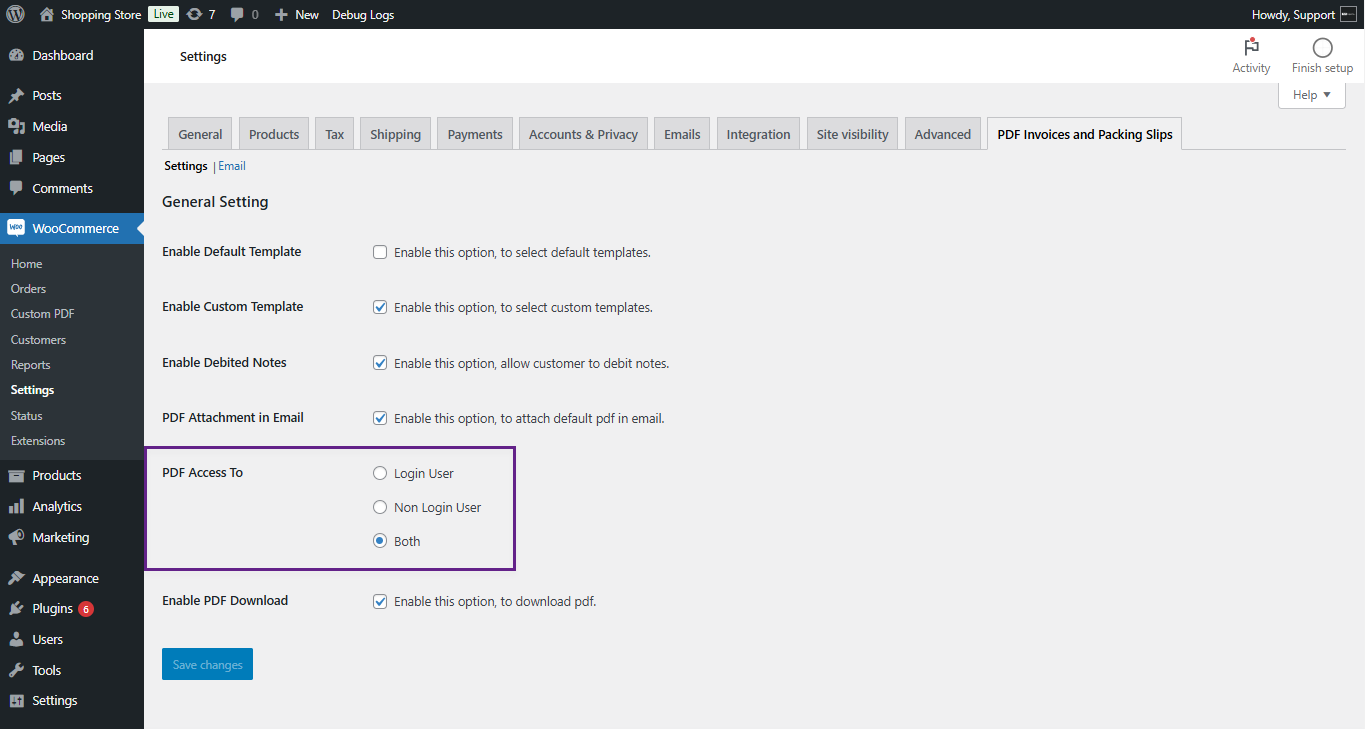
Task: Open the Advanced tab
Action: pos(943,134)
